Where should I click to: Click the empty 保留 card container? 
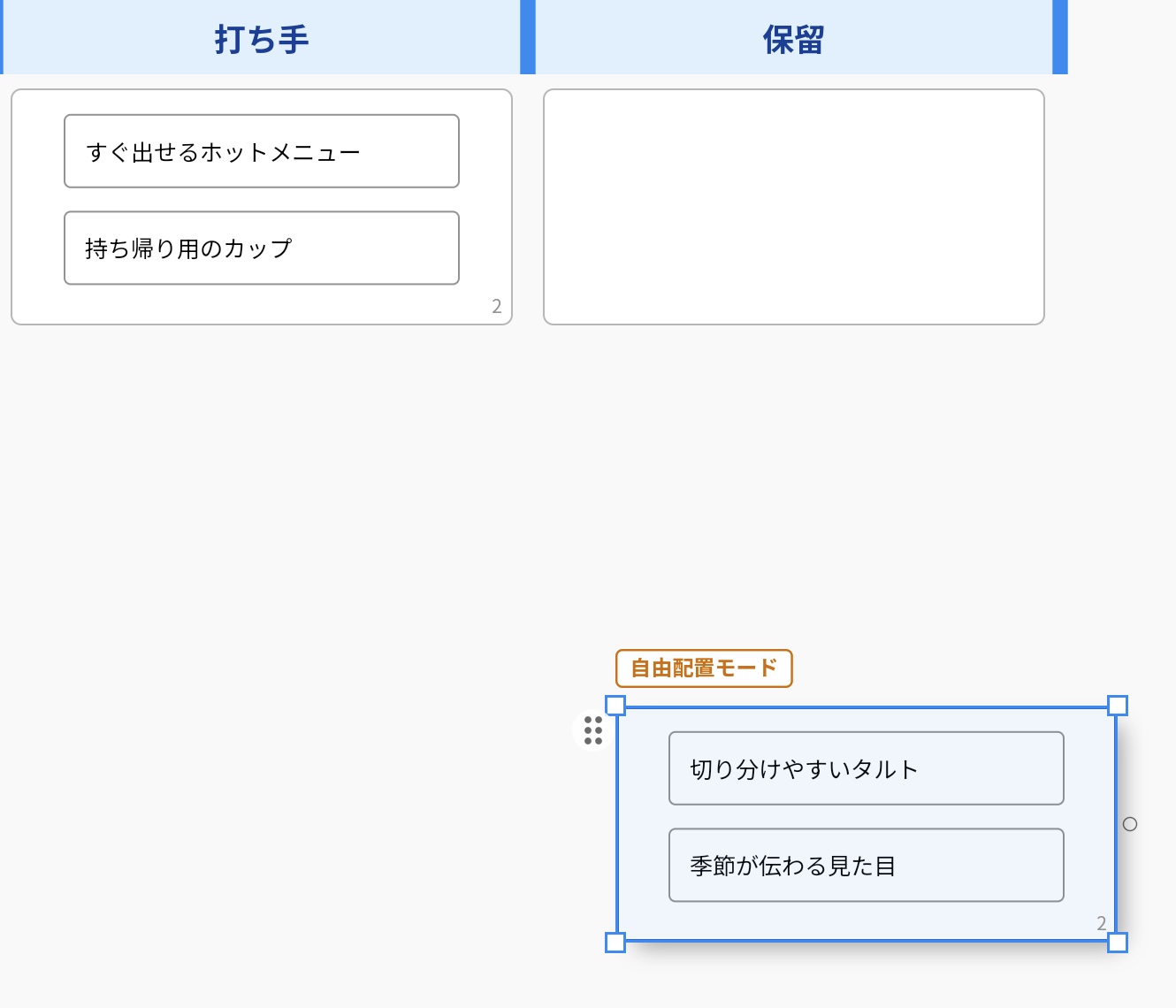click(x=794, y=207)
